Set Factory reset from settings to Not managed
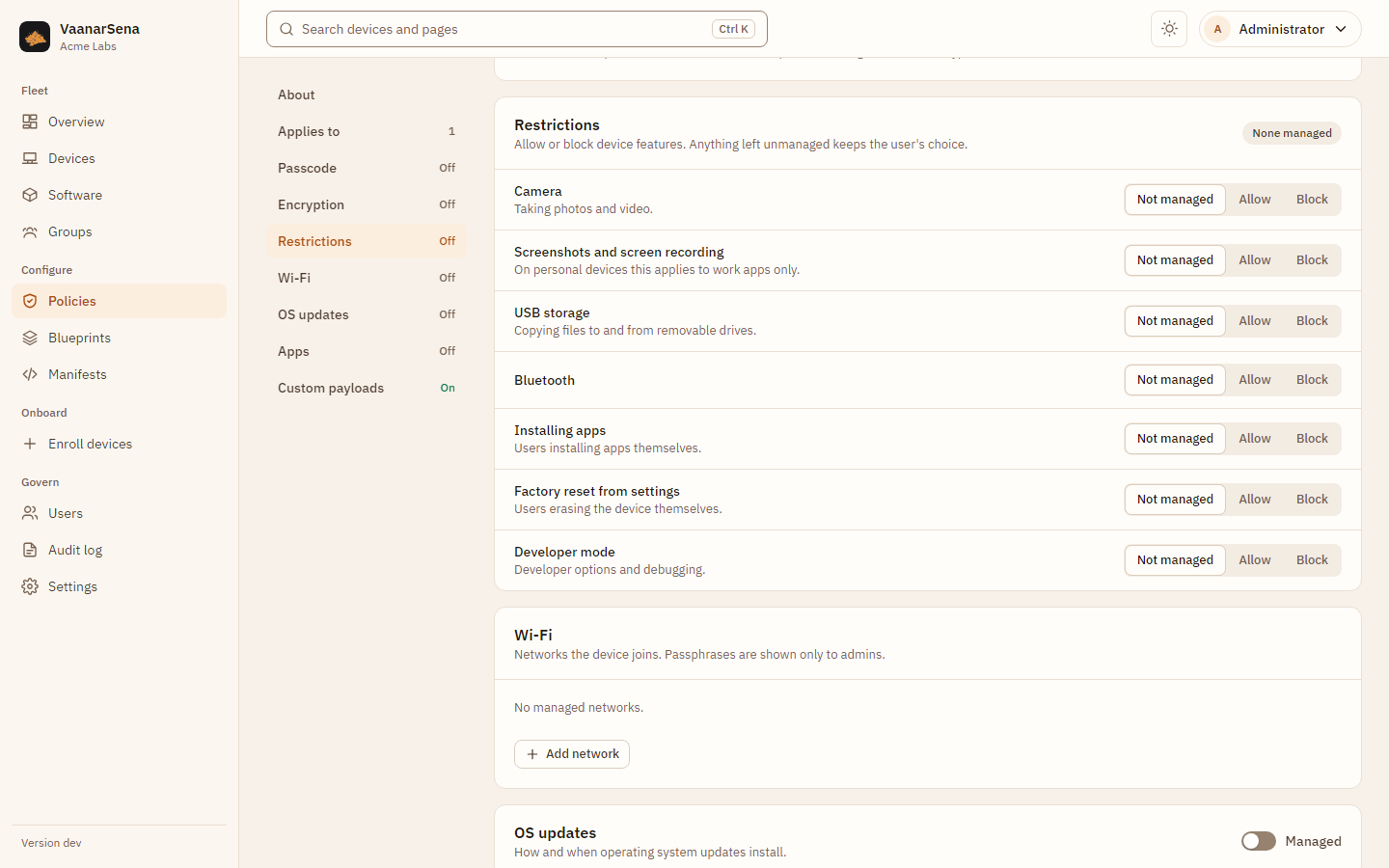Screen dimensions: 1389x868 (x=1175, y=500)
